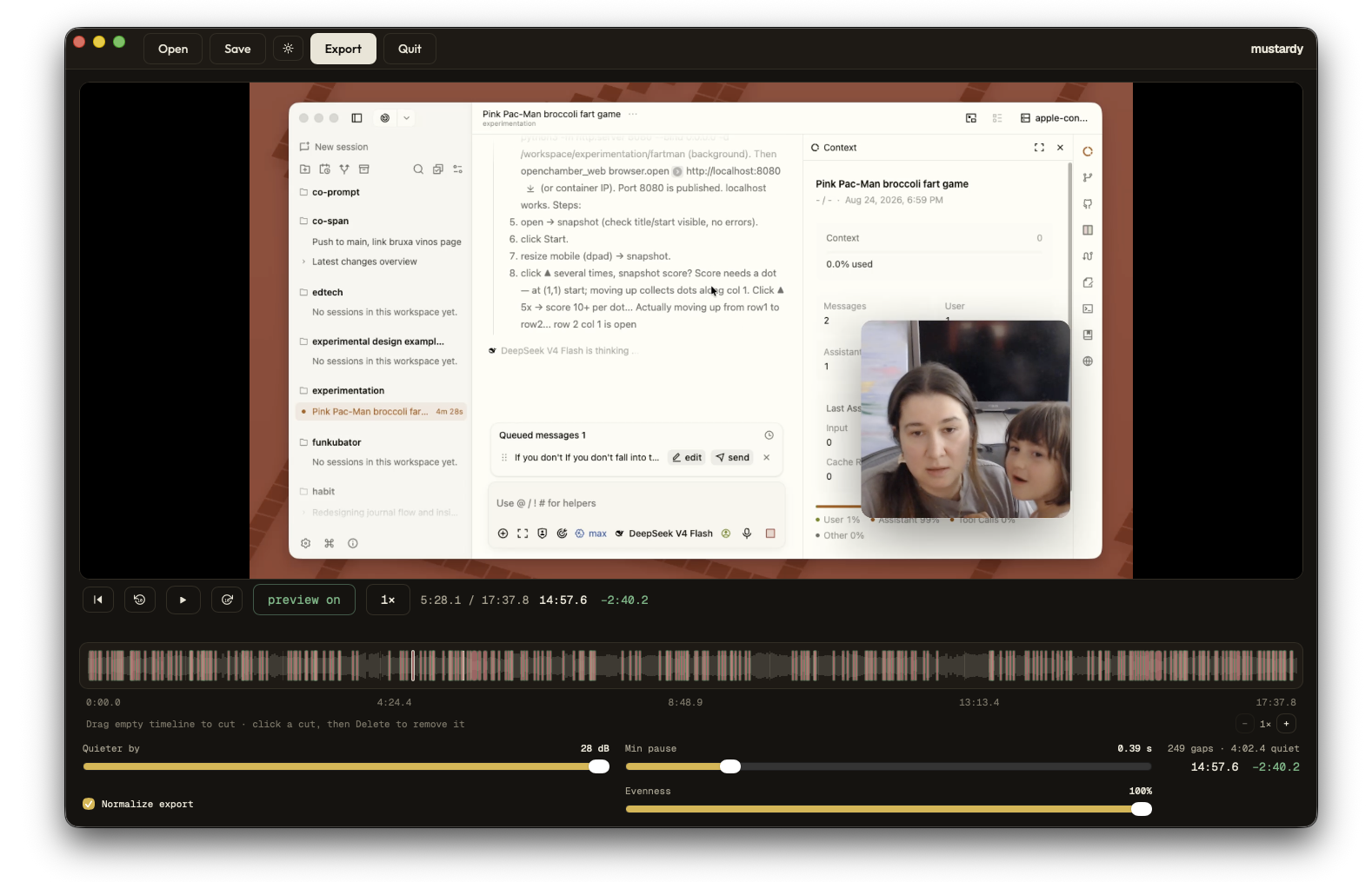Open the dropdown chevron beside the preview logo
Screen dimensions: 1372x882
(x=406, y=118)
